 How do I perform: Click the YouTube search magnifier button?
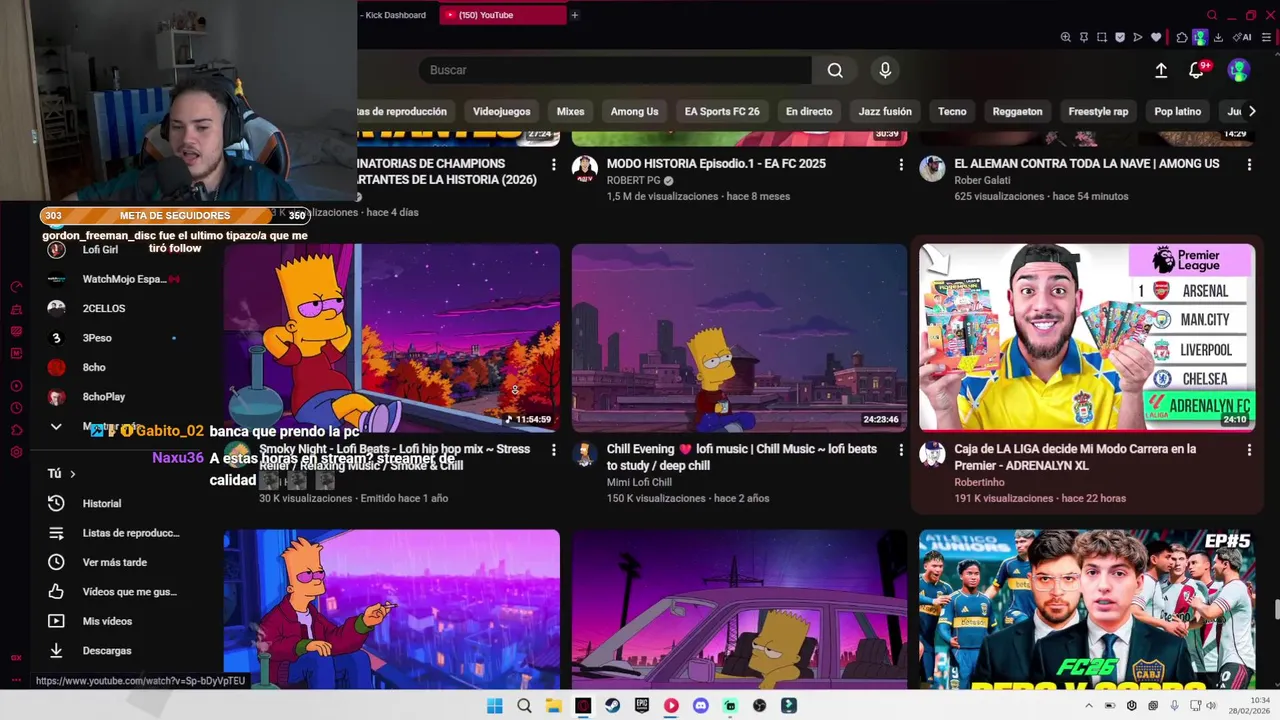point(835,70)
